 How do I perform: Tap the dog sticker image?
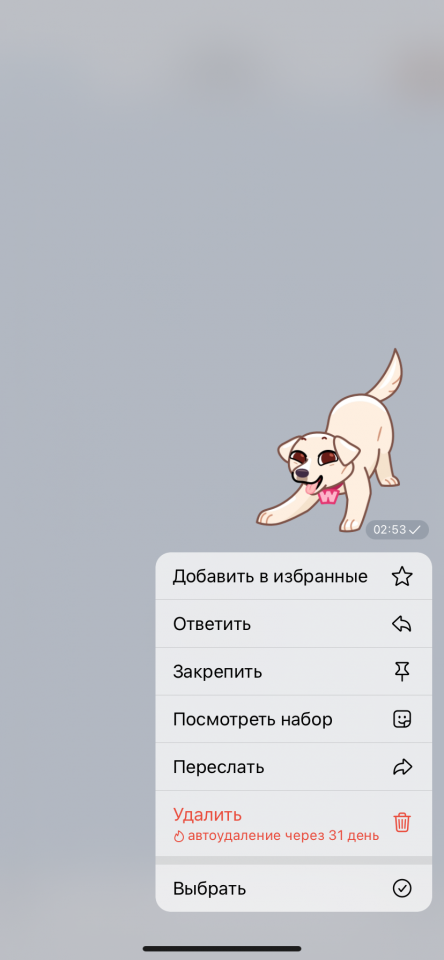(x=330, y=441)
